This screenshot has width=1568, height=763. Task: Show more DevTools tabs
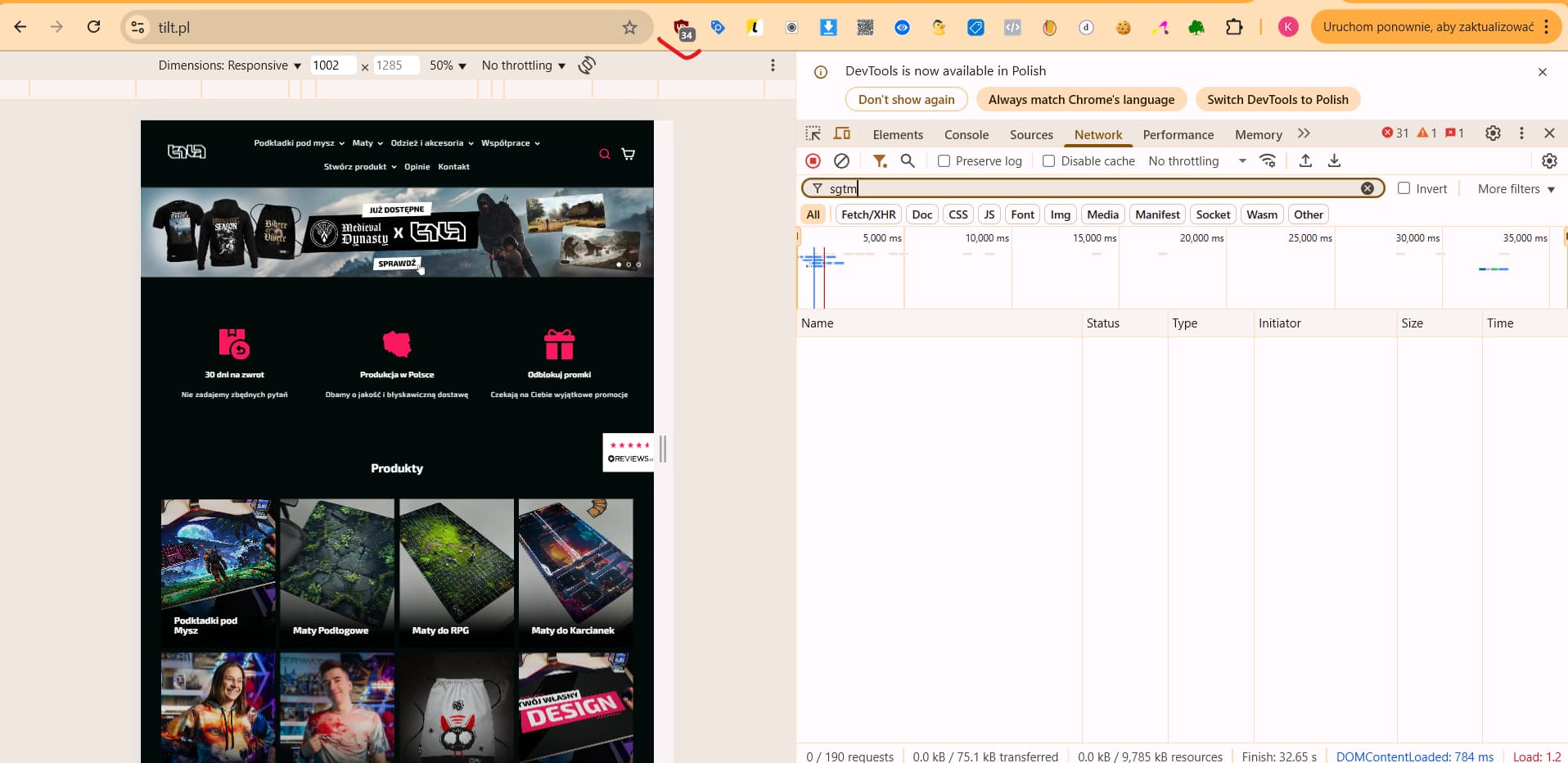1304,133
